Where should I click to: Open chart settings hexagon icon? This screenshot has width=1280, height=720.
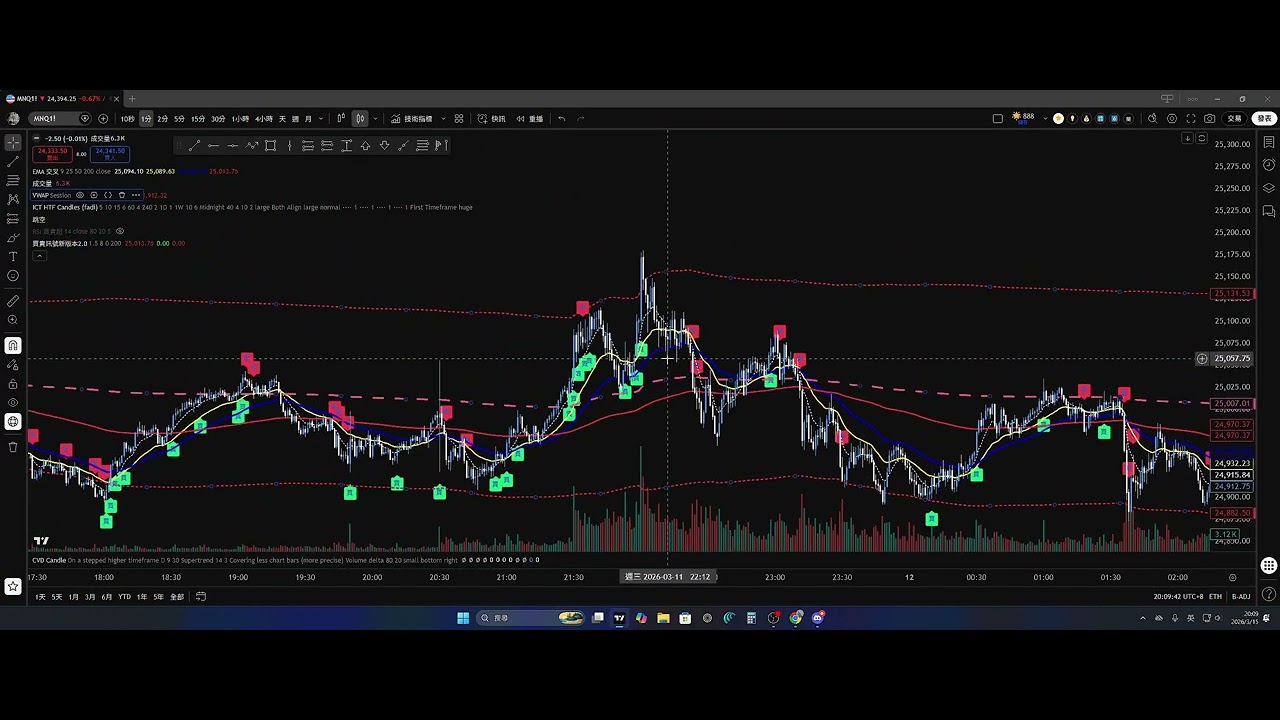point(1172,119)
